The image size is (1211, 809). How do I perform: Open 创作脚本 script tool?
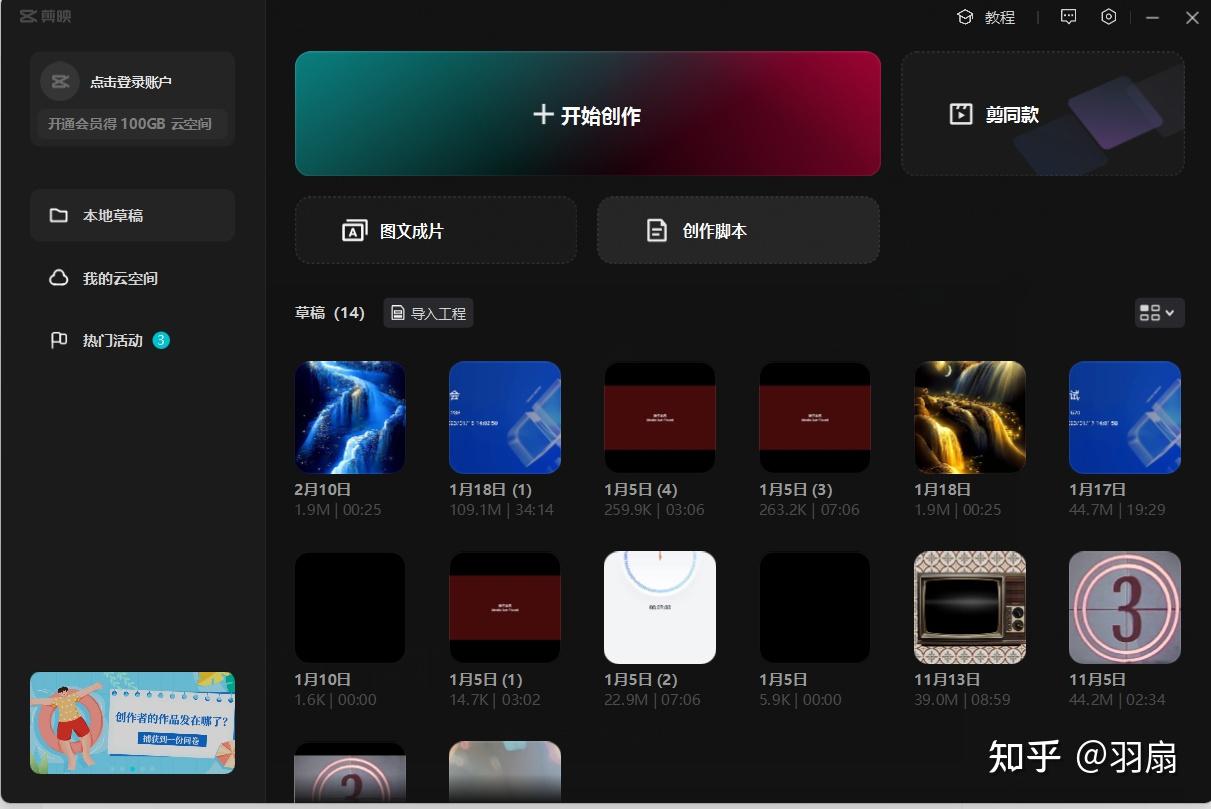[x=738, y=231]
